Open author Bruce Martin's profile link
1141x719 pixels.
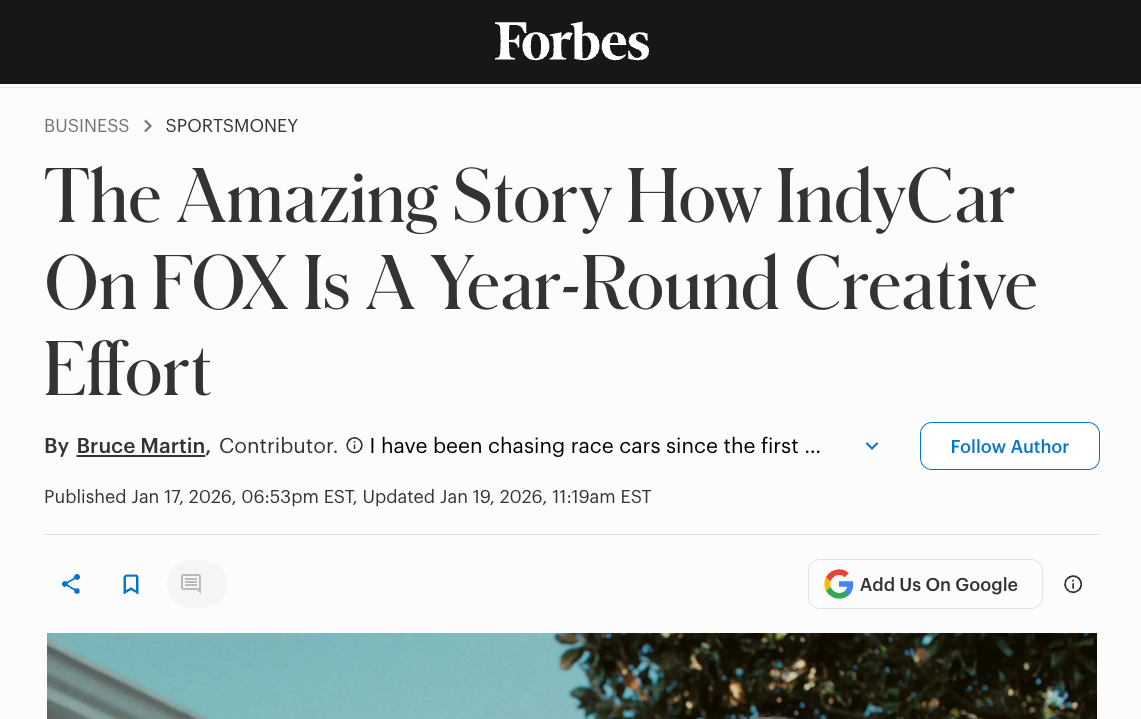[140, 445]
